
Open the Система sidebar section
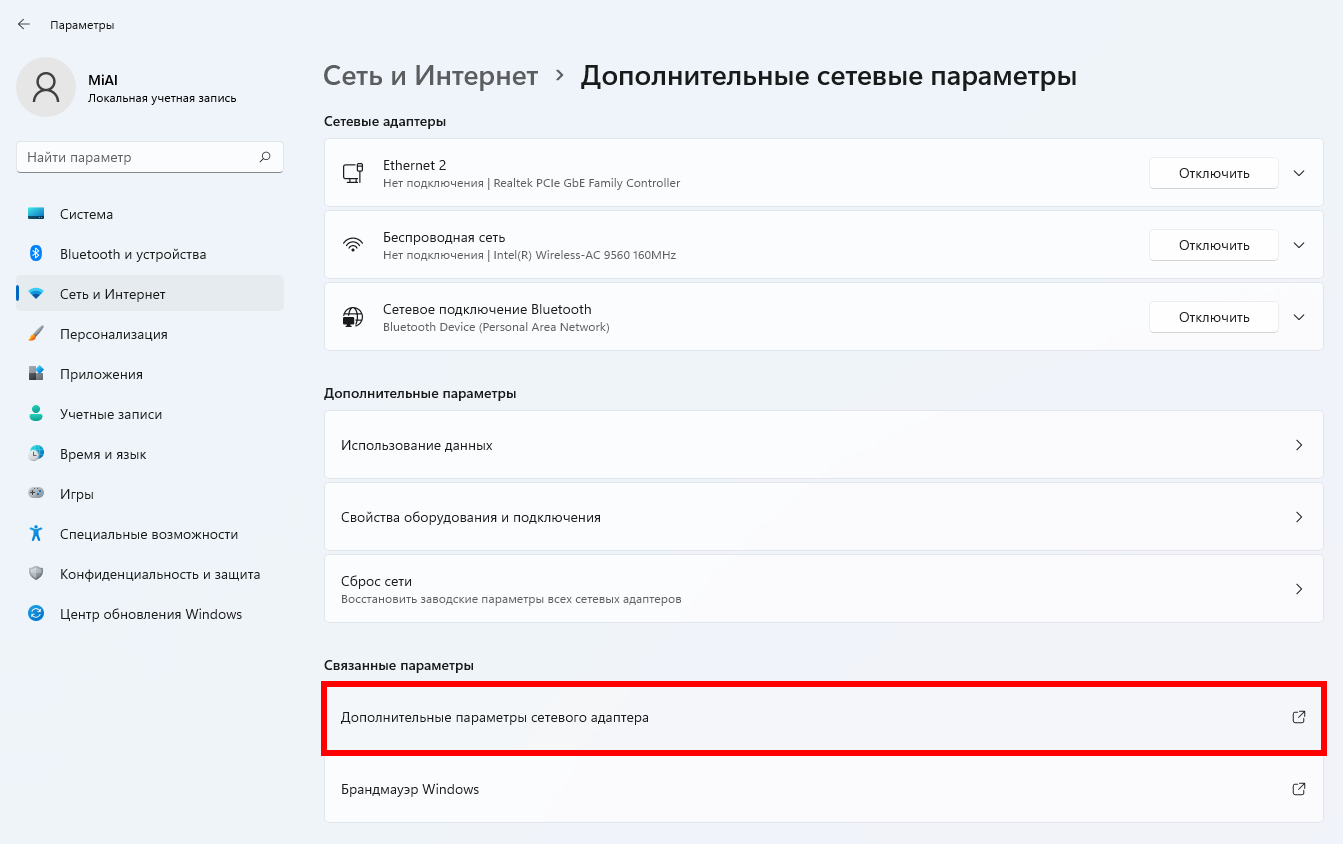click(86, 214)
